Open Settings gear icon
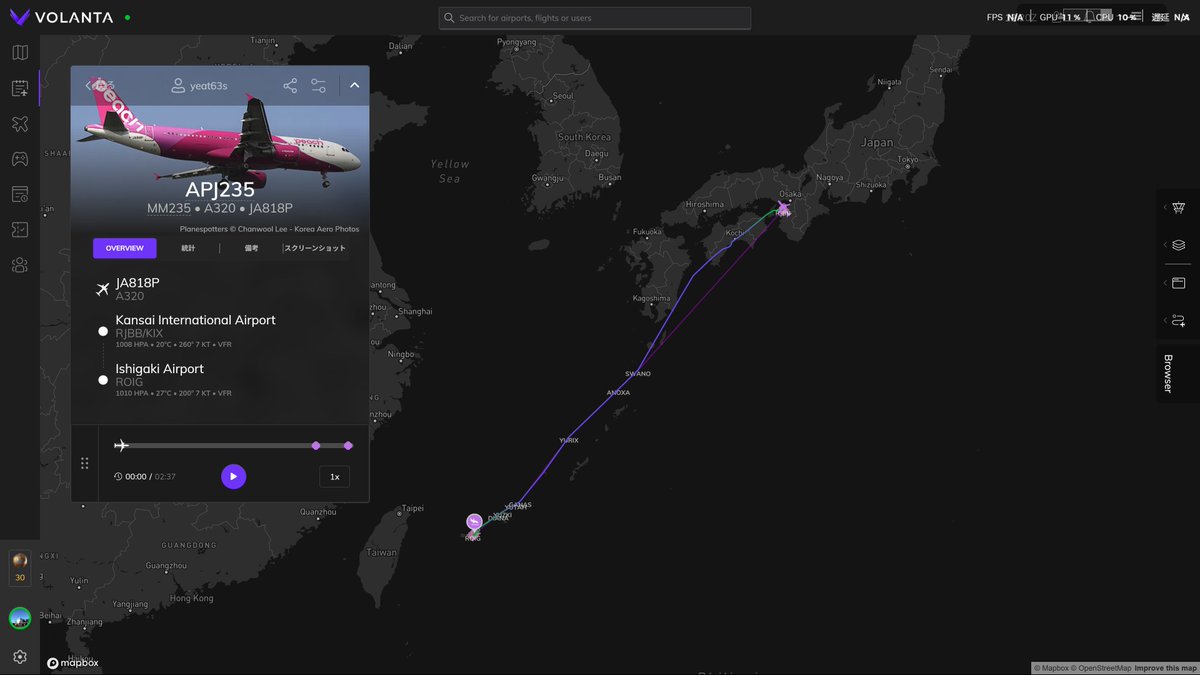Viewport: 1200px width, 675px height. [20, 657]
